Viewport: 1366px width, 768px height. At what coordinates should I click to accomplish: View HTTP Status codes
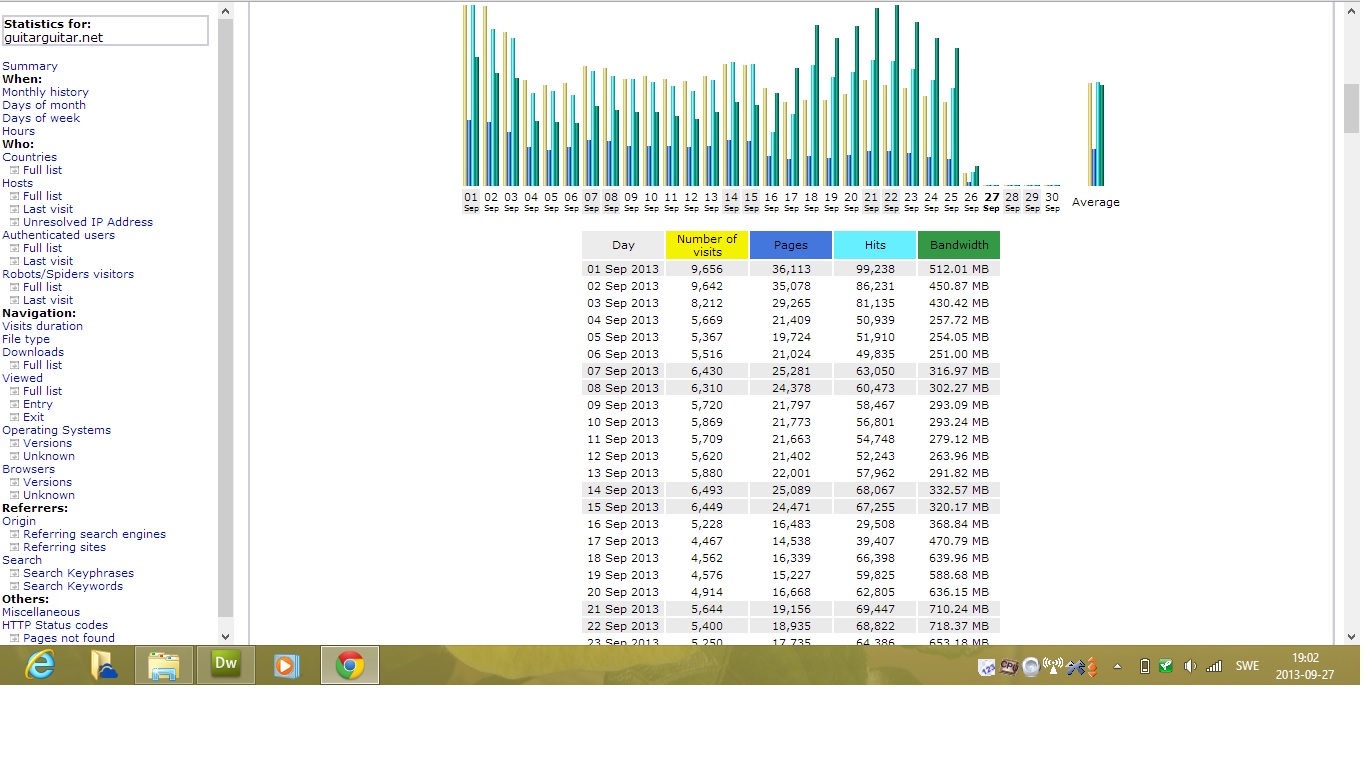click(55, 625)
